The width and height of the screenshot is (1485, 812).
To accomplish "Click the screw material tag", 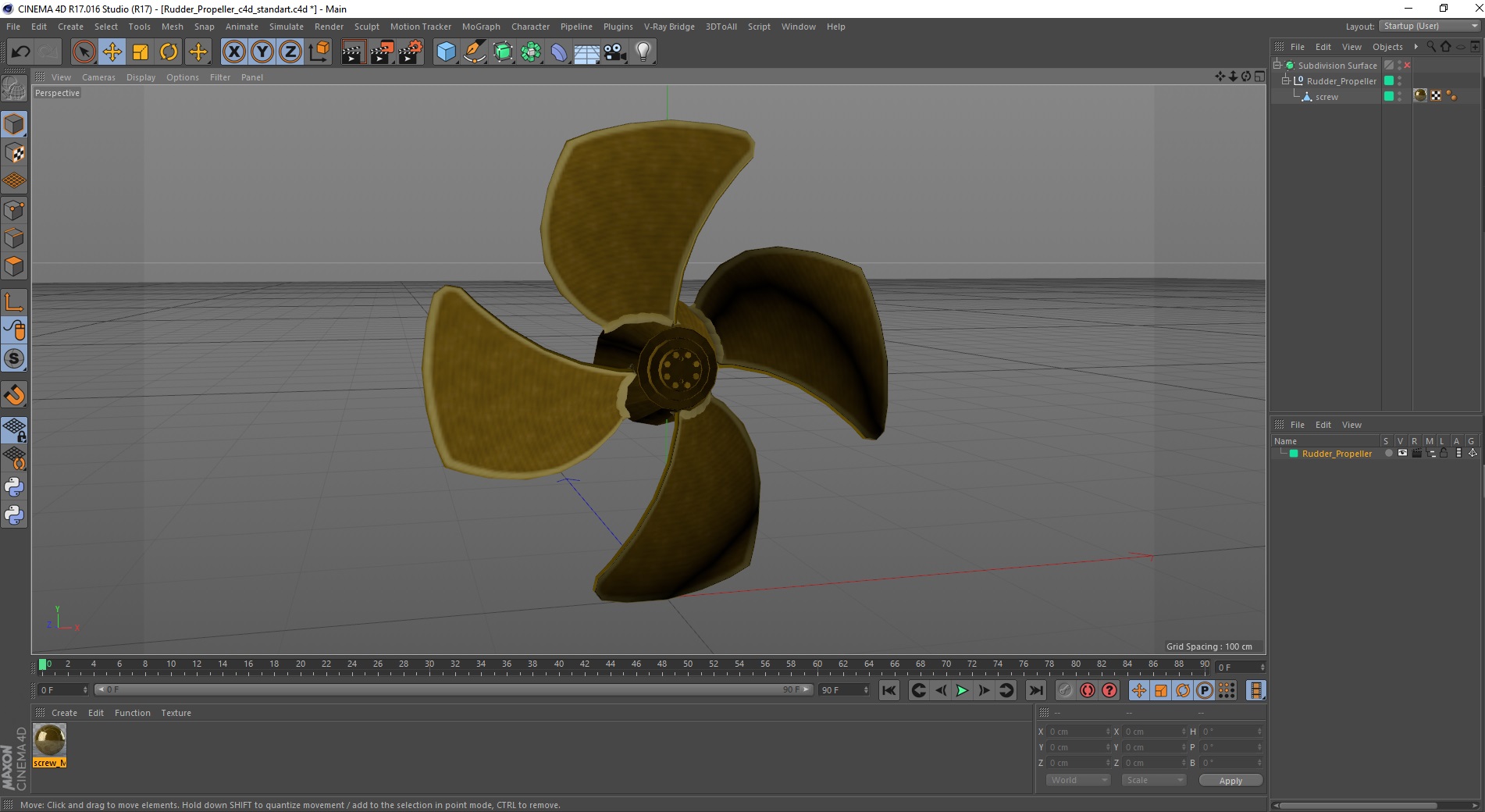I will pos(1420,96).
